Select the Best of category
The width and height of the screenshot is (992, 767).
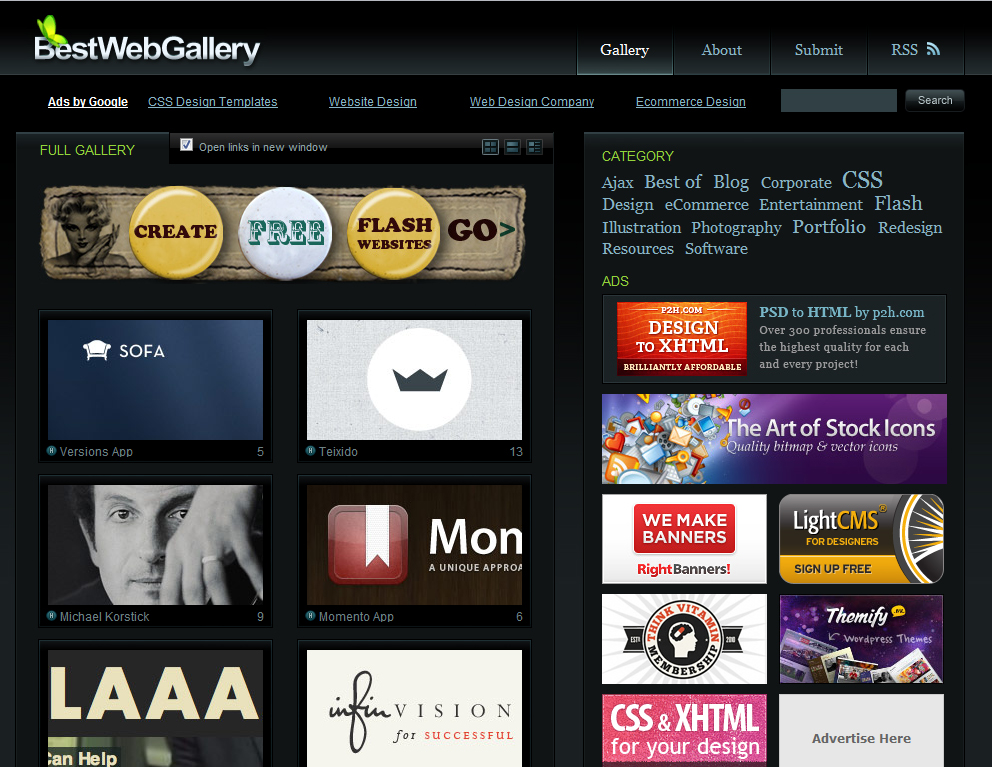pos(673,182)
